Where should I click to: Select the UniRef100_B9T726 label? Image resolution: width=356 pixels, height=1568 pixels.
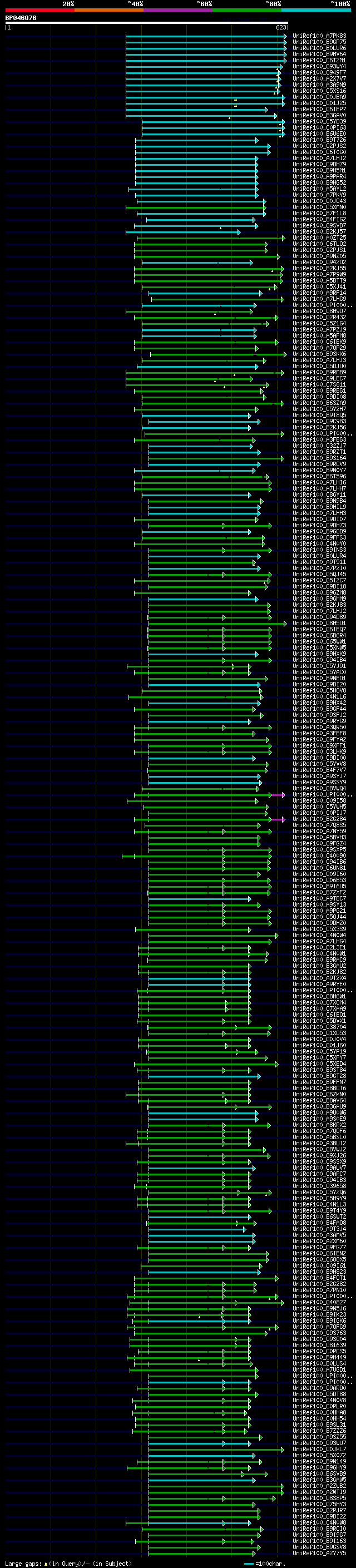click(x=319, y=140)
